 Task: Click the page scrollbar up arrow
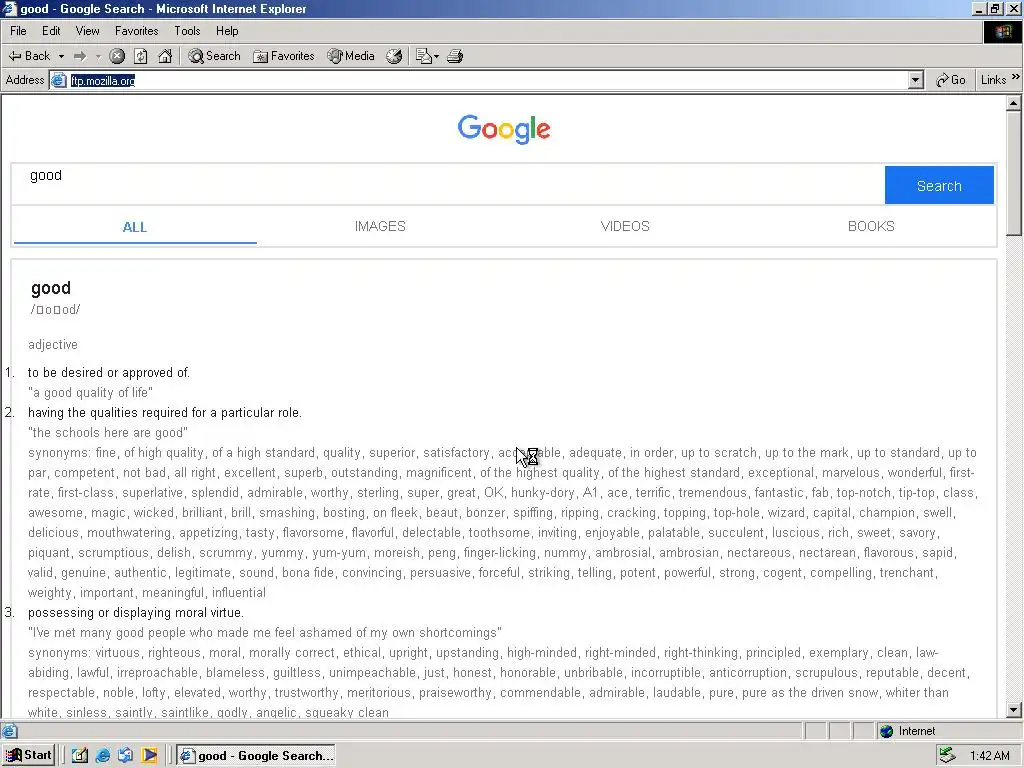coord(1014,103)
